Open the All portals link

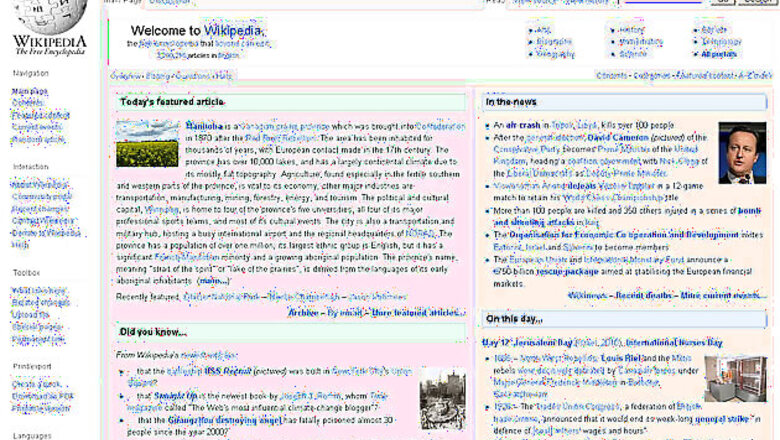[719, 54]
